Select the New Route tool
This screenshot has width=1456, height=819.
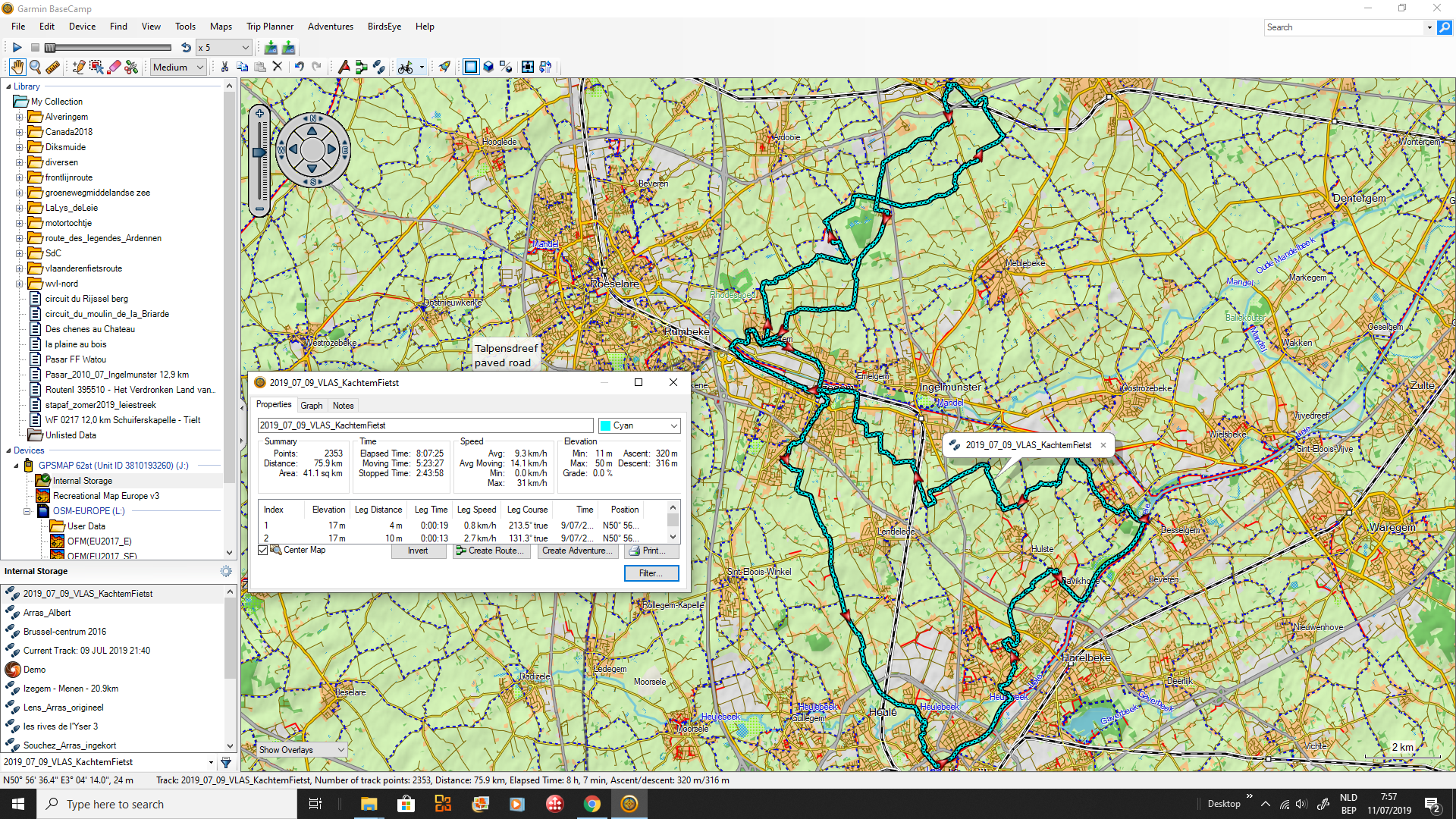[x=361, y=67]
